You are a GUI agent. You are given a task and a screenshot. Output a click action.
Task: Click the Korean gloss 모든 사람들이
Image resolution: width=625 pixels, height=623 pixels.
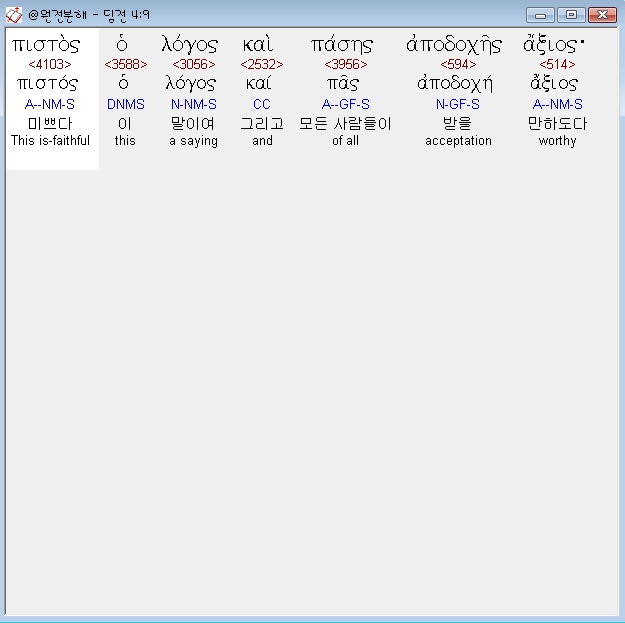[x=346, y=124]
